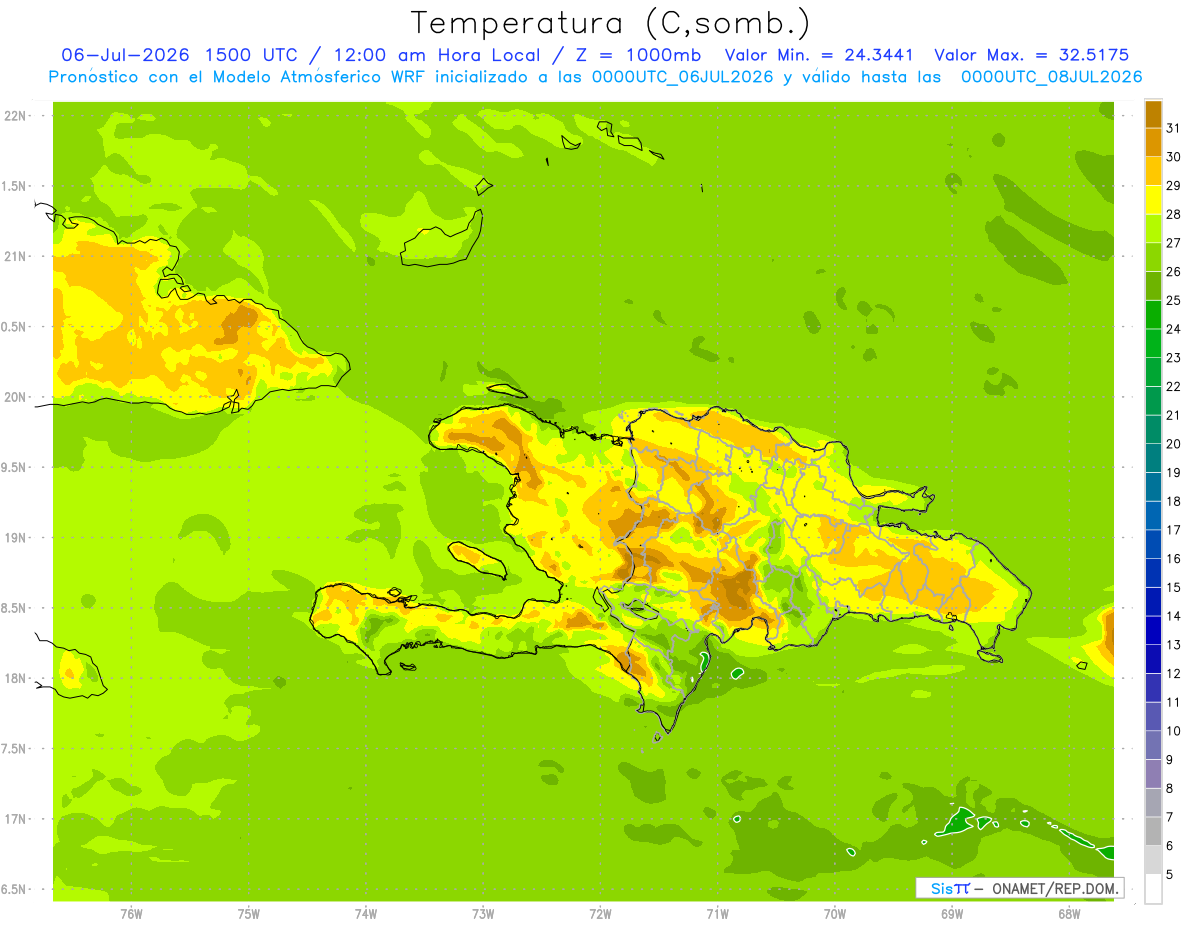This screenshot has width=1200, height=927.
Task: Click the "70W" longitude axis label
Action: pos(835,914)
